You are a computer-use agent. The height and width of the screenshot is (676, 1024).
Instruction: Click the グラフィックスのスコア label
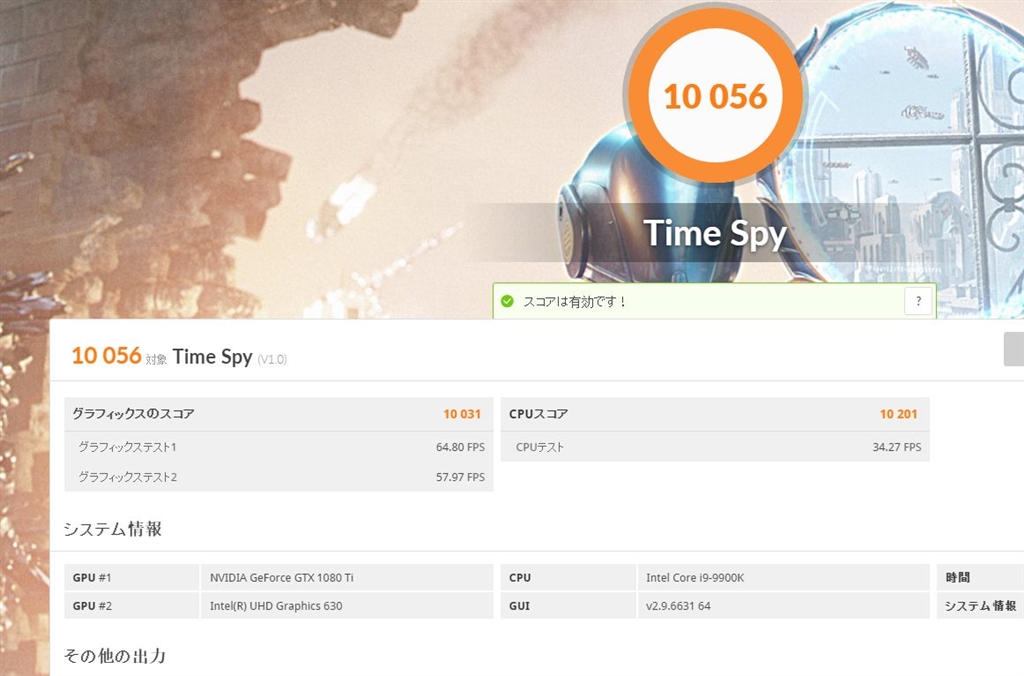pos(133,413)
